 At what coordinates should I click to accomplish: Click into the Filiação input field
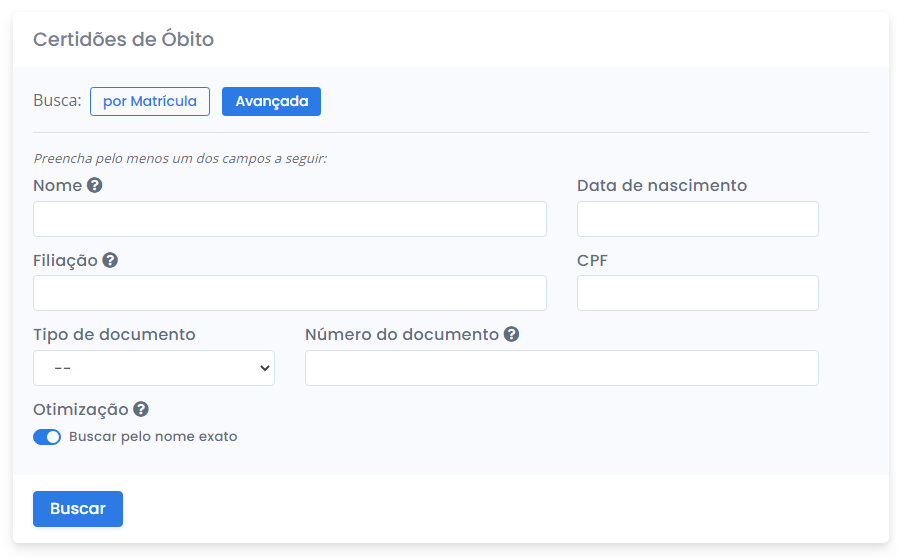[x=290, y=293]
